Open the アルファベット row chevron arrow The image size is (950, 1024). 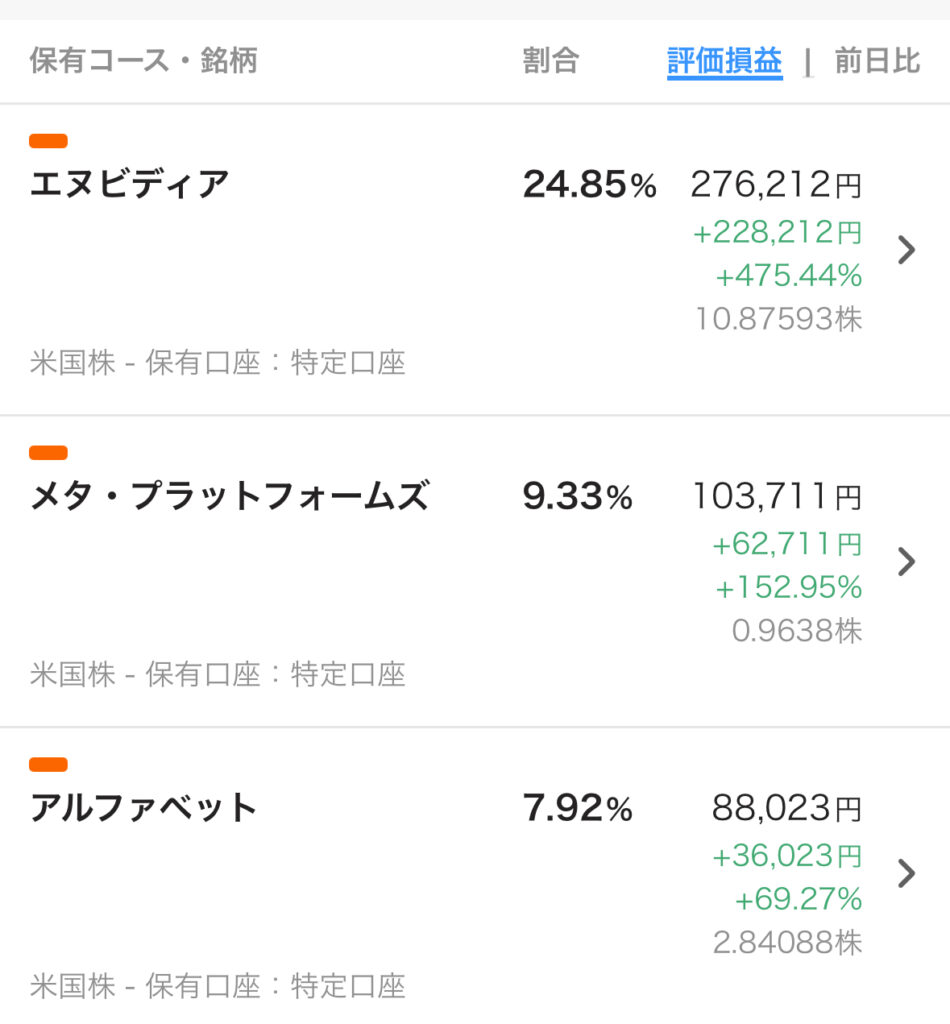(x=906, y=873)
